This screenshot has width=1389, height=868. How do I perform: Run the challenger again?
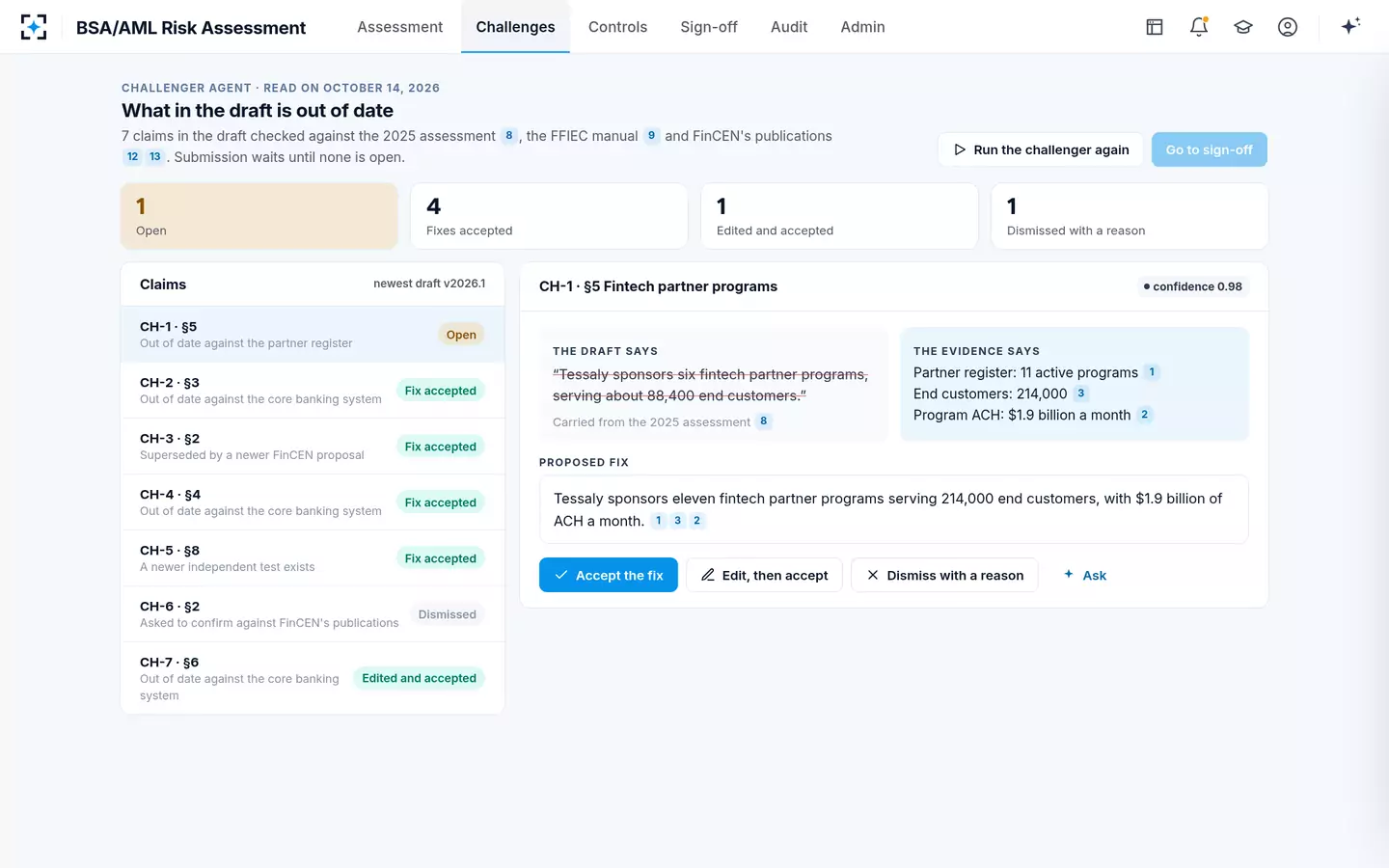click(x=1041, y=149)
